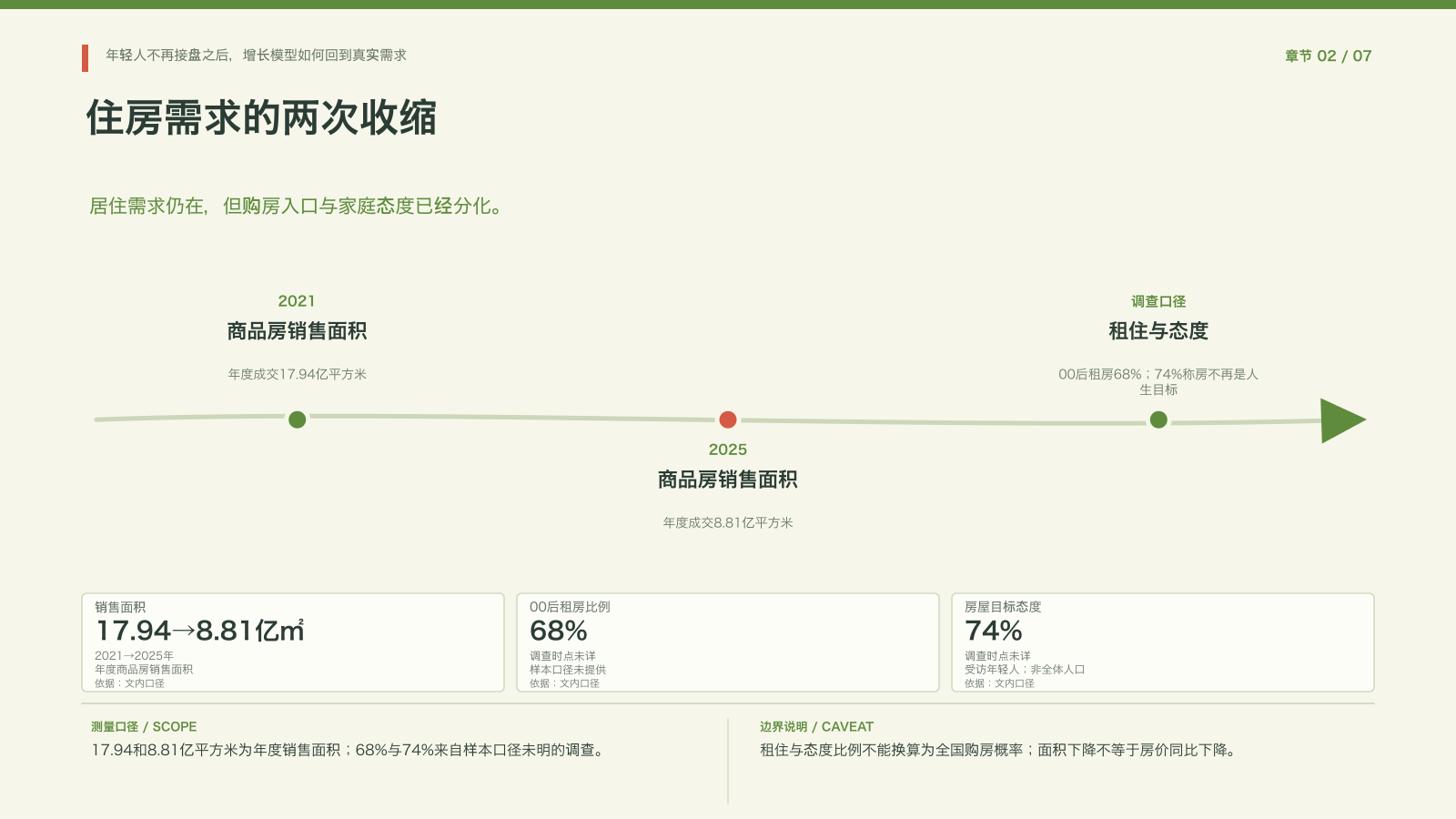1456x819 pixels.
Task: Select the text 2021→2025年
Action: click(134, 655)
